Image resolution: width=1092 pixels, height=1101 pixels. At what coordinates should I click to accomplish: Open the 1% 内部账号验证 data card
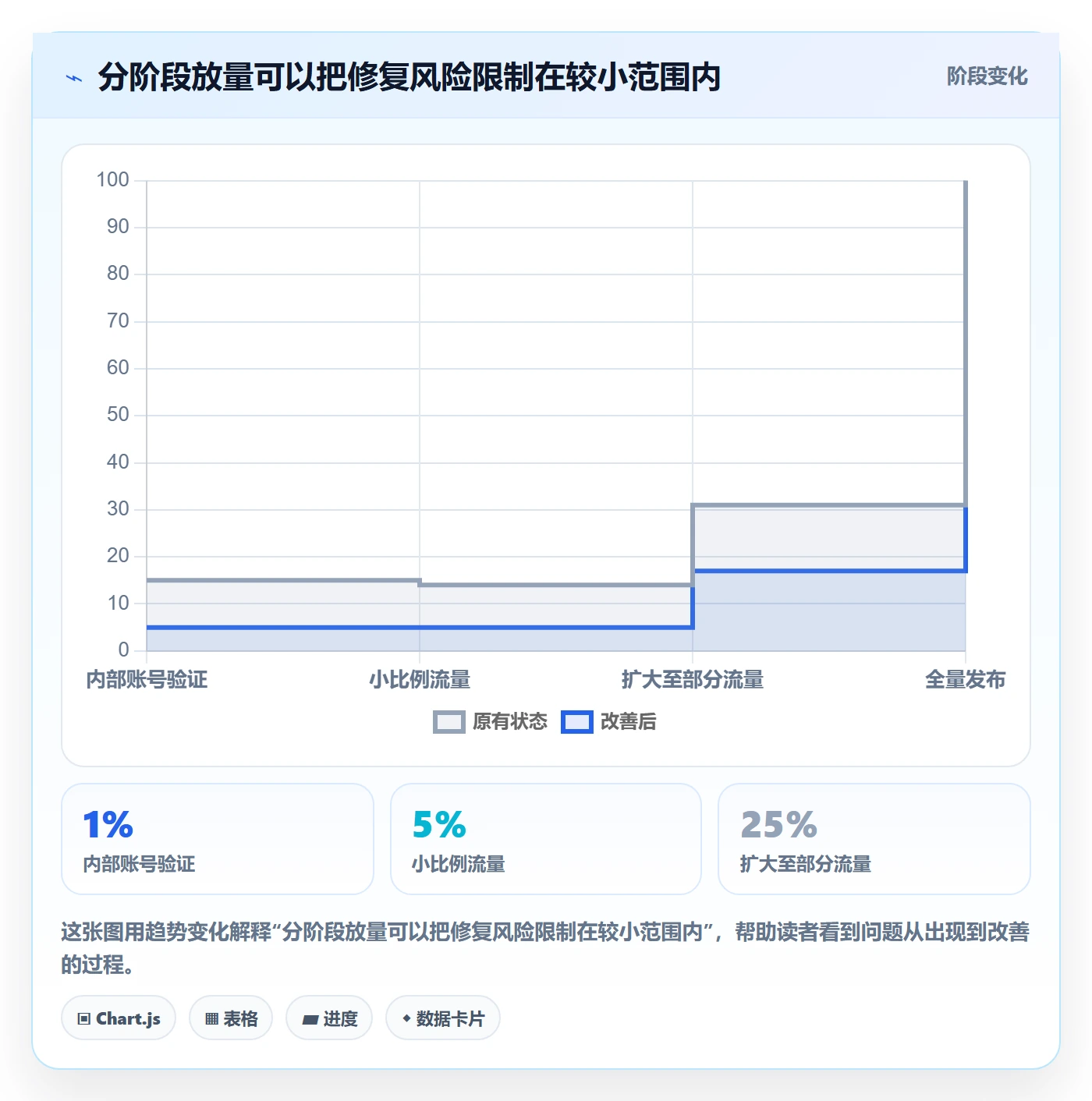[218, 839]
